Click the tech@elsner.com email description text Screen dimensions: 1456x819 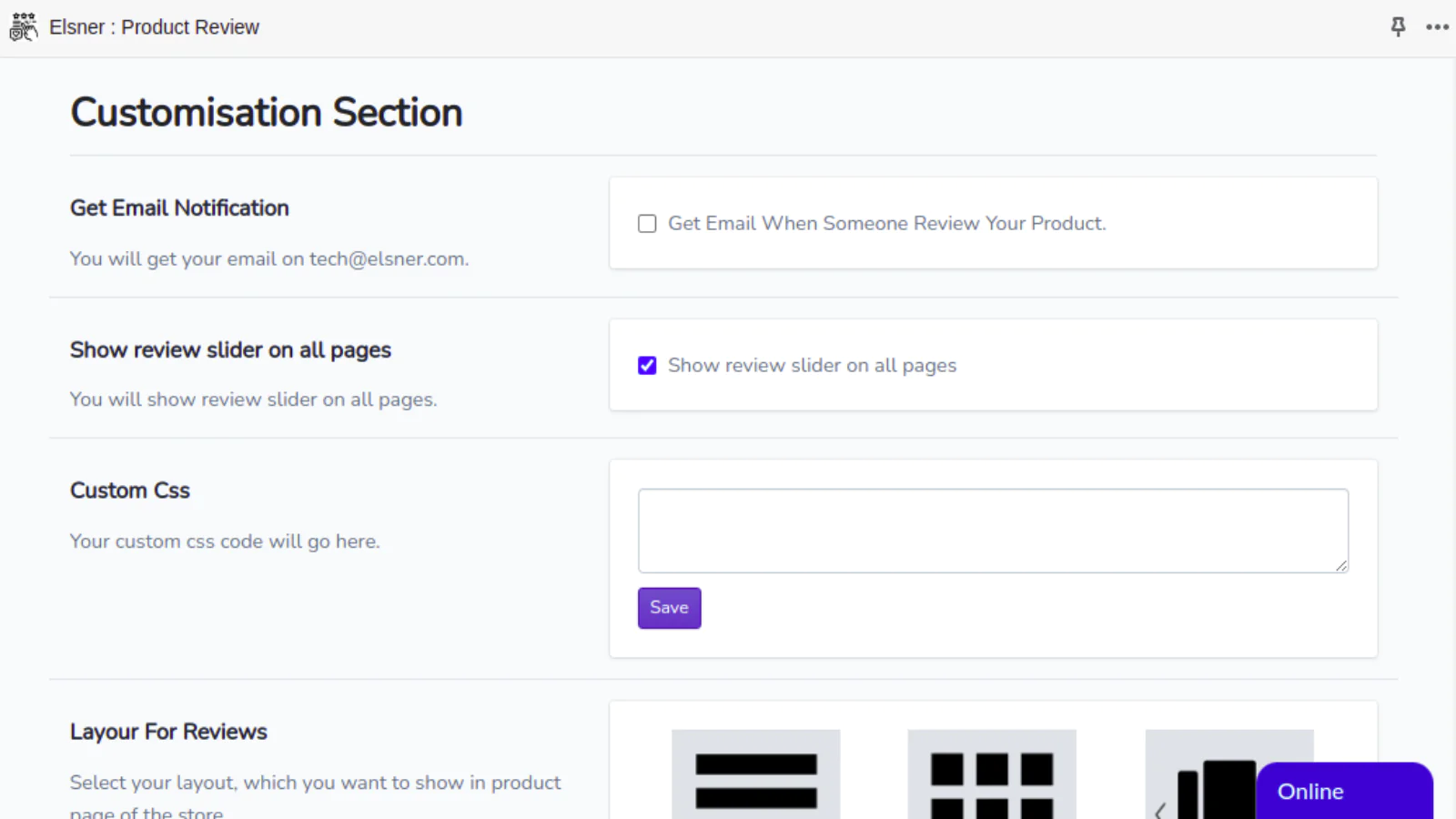[x=269, y=259]
